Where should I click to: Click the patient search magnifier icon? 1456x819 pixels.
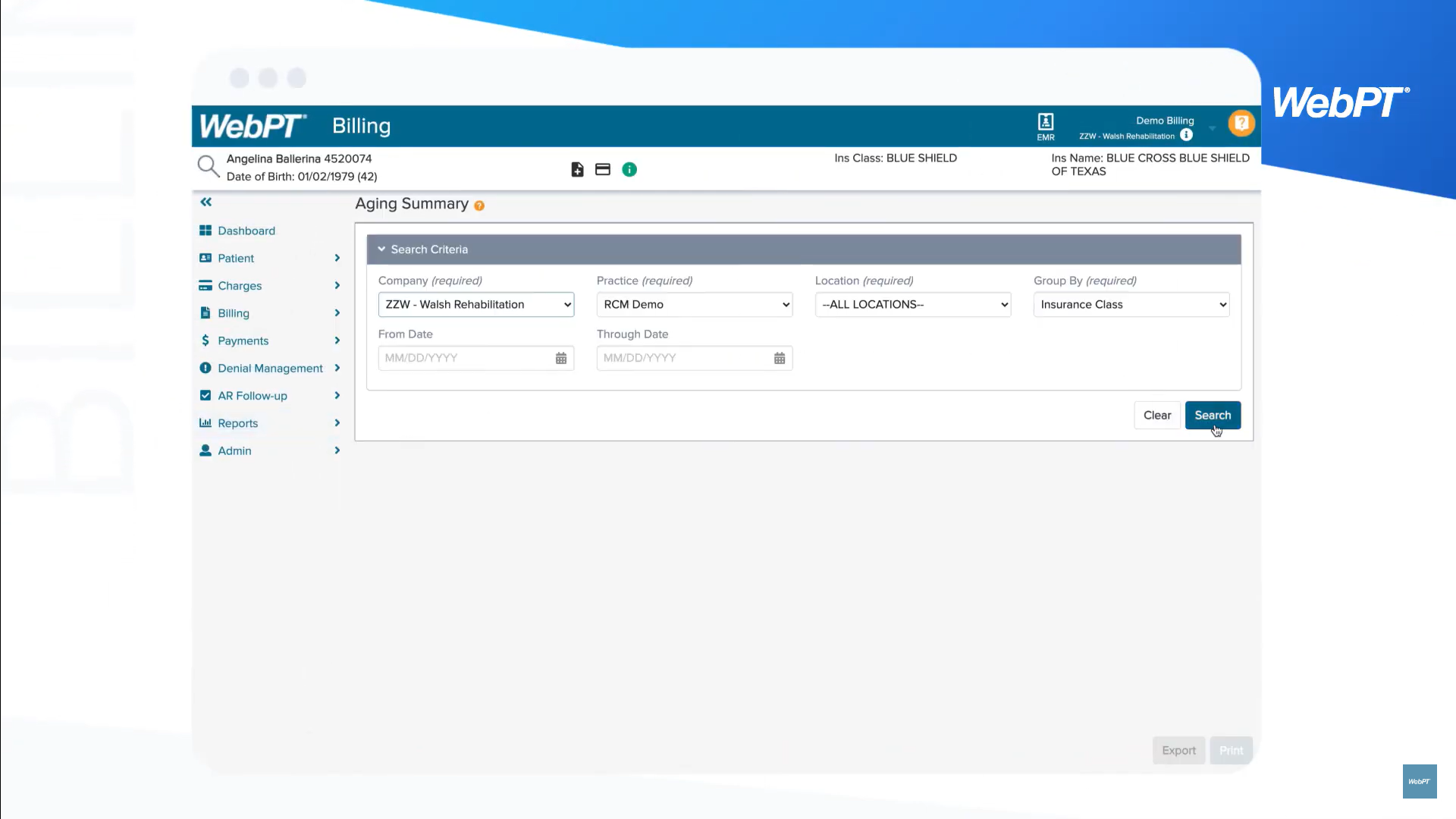[208, 166]
